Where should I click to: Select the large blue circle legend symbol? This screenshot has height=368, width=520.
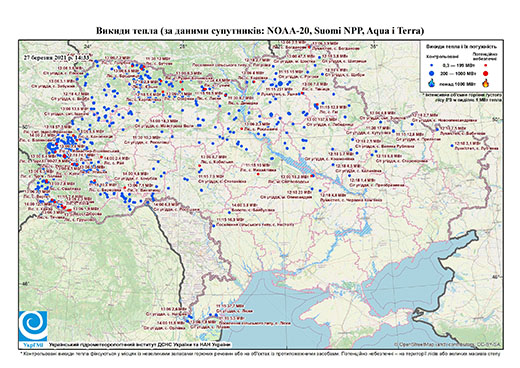(x=432, y=73)
